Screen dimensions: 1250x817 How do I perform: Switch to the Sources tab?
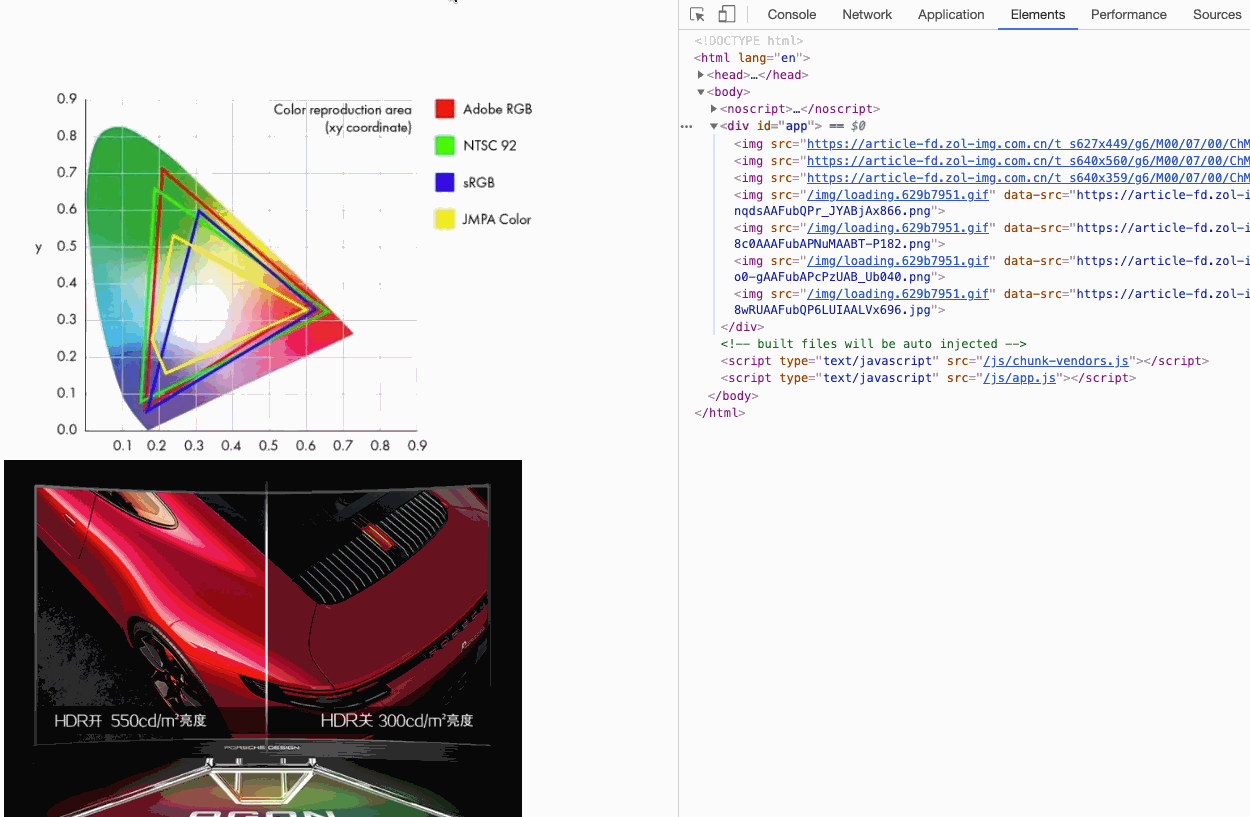tap(1217, 14)
